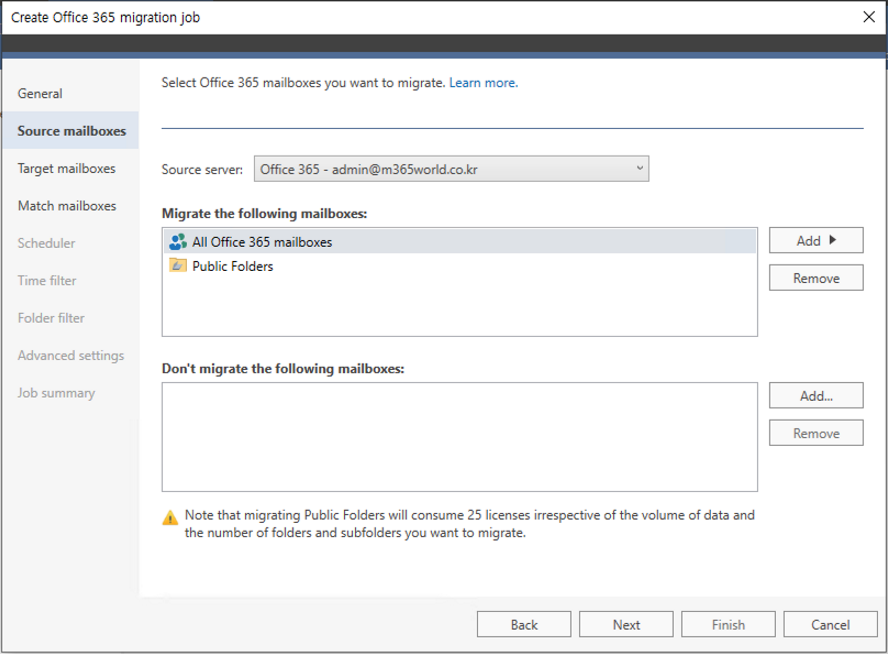Go to the Advanced settings step
Screen dimensions: 888x654
pos(71,355)
